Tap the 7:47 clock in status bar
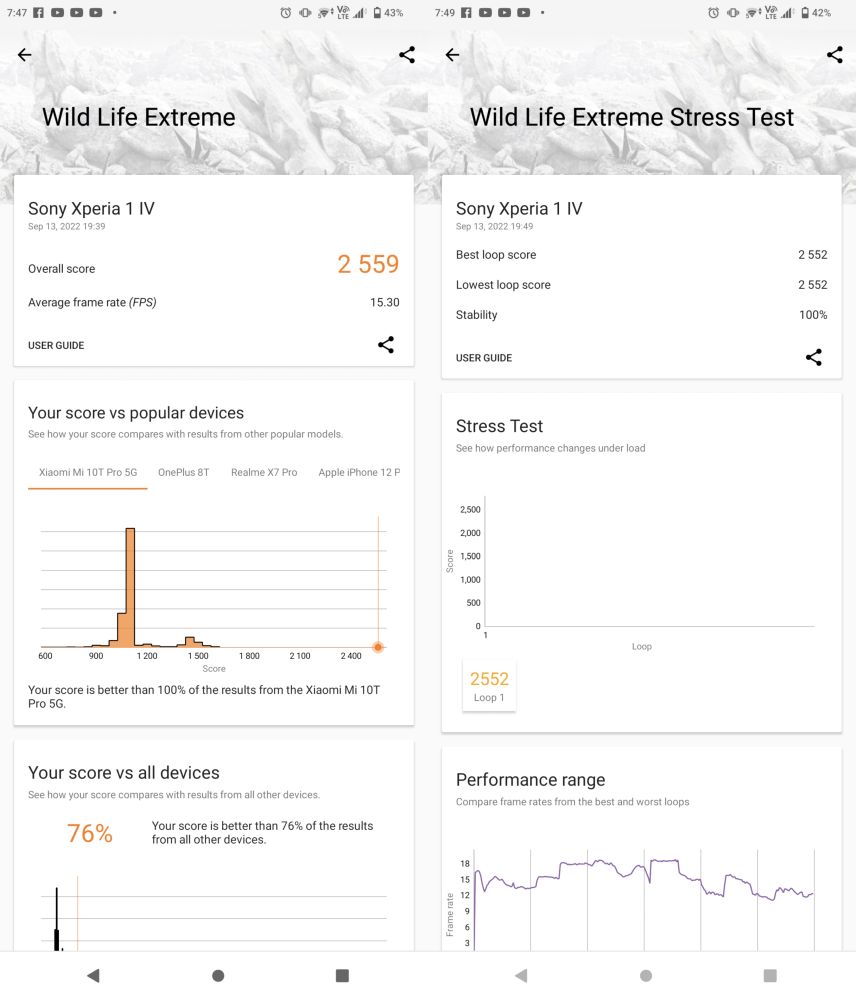Image resolution: width=856 pixels, height=1000 pixels. pos(17,12)
